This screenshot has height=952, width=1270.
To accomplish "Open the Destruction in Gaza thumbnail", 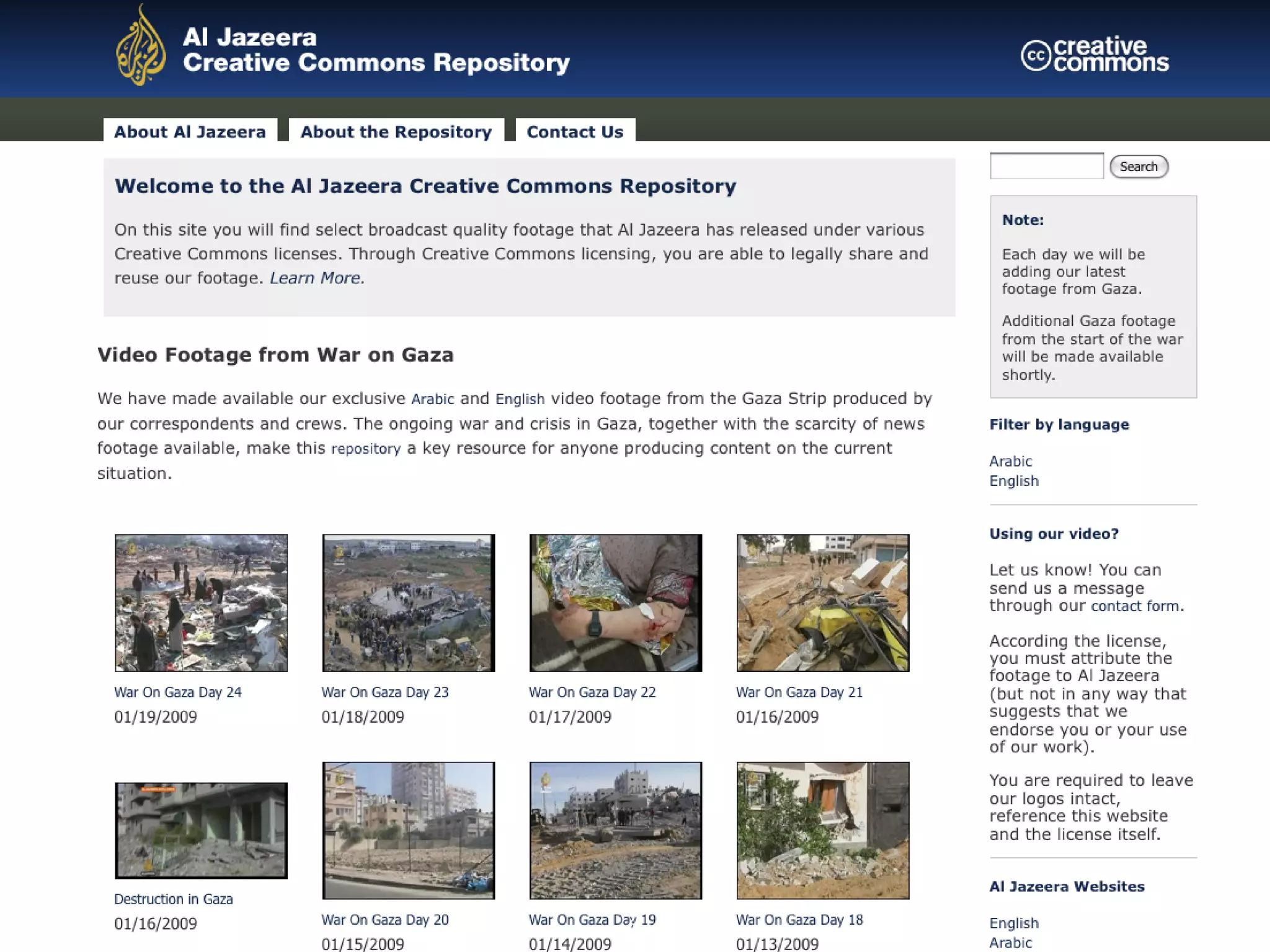I will pyautogui.click(x=201, y=830).
